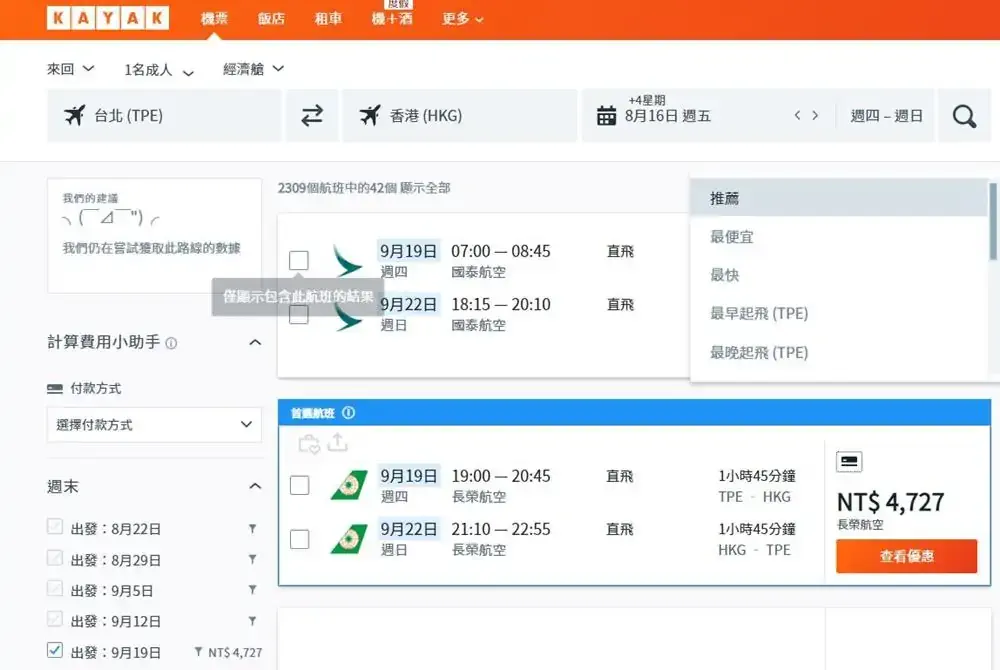
Task: Click filter funnel icon for 出發：9月19日
Action: (198, 652)
